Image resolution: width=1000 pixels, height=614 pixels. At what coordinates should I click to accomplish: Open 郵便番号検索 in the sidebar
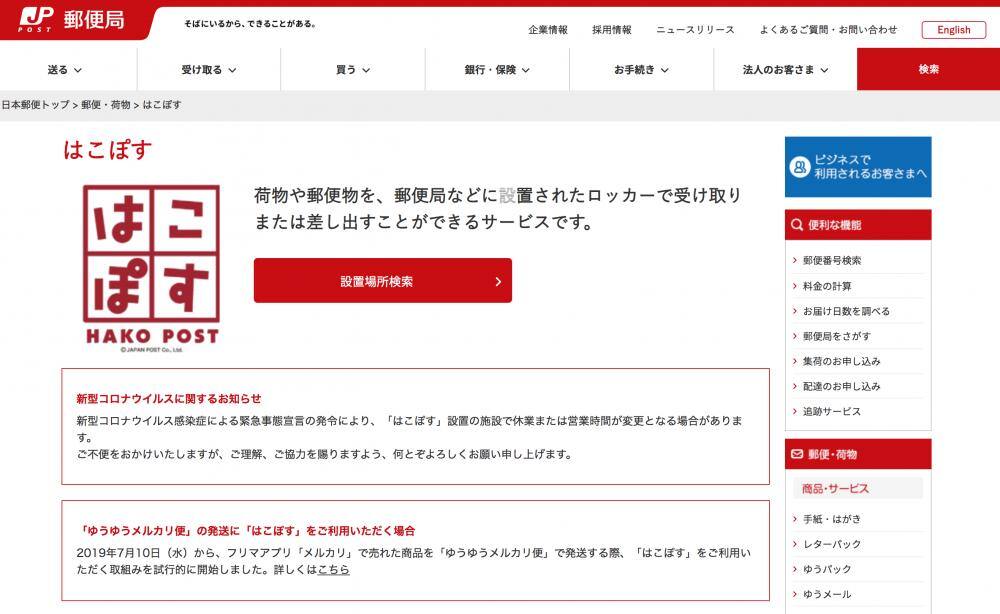click(x=832, y=260)
